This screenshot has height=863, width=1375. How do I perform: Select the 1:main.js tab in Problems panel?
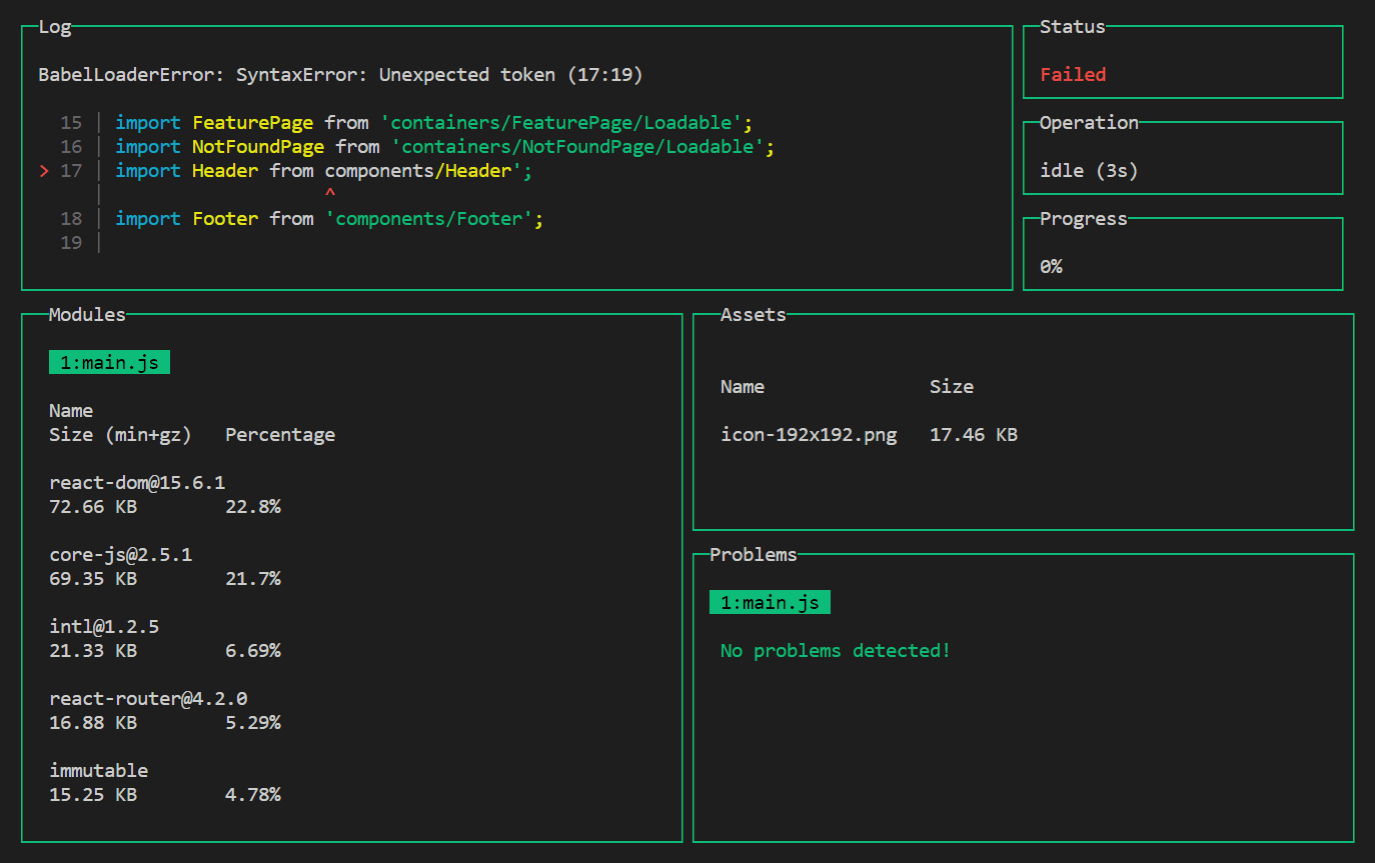(x=770, y=602)
